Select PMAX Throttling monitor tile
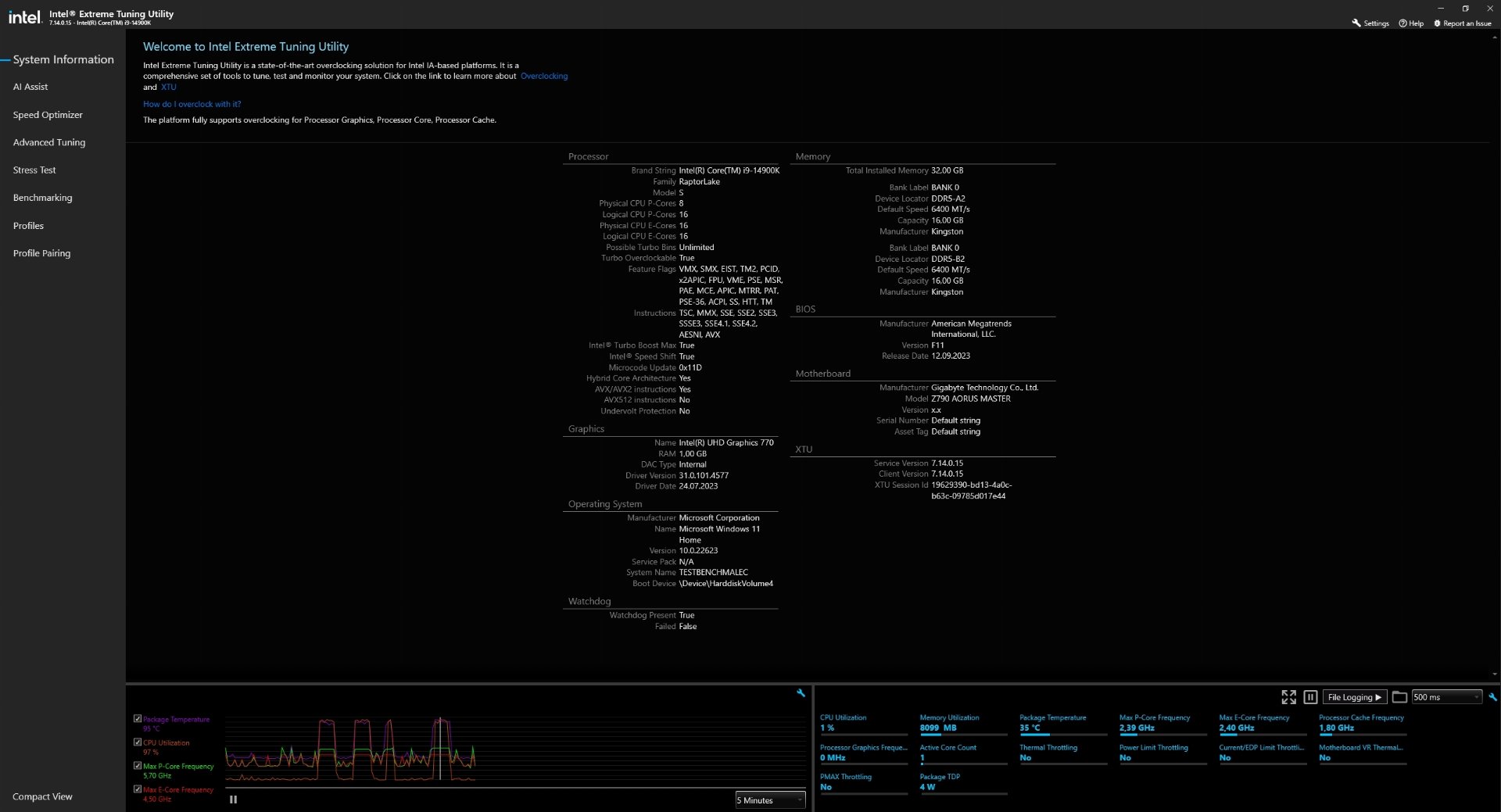This screenshot has height=812, width=1501. pos(864,783)
